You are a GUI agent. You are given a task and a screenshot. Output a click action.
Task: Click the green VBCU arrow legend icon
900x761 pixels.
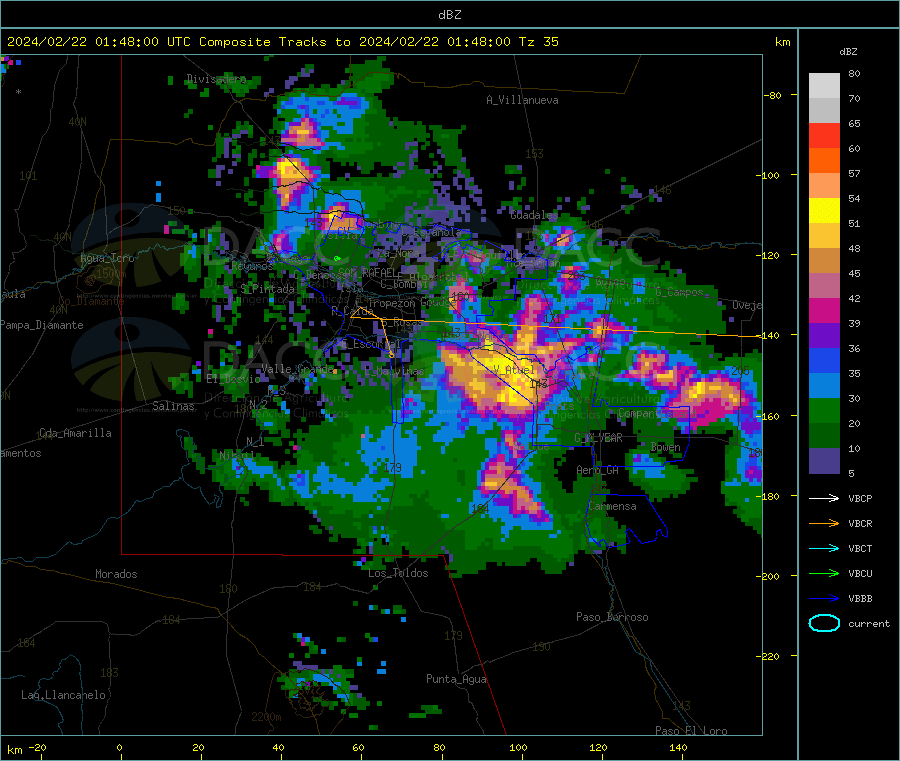pos(824,573)
